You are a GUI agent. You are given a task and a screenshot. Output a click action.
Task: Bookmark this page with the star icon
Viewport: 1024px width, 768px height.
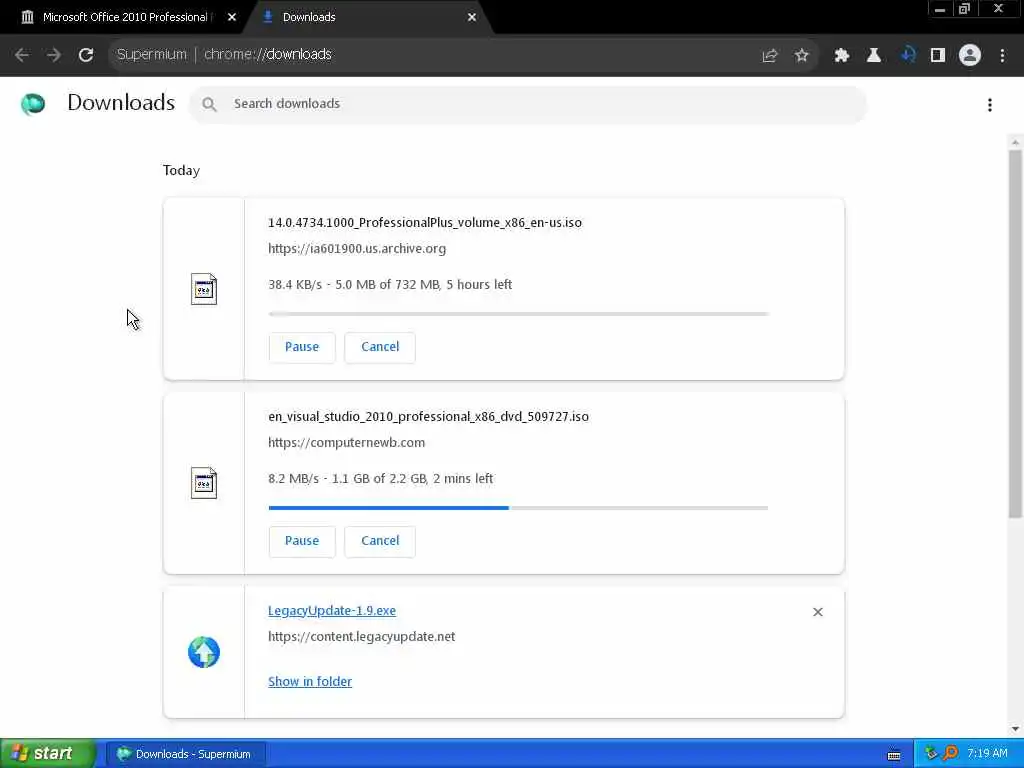pos(802,56)
